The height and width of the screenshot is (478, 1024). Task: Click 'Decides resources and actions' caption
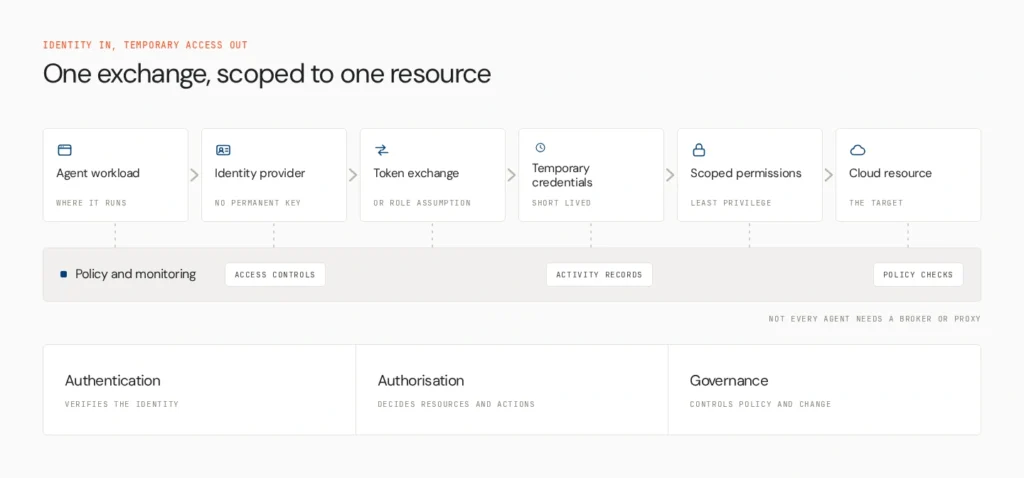coord(456,404)
